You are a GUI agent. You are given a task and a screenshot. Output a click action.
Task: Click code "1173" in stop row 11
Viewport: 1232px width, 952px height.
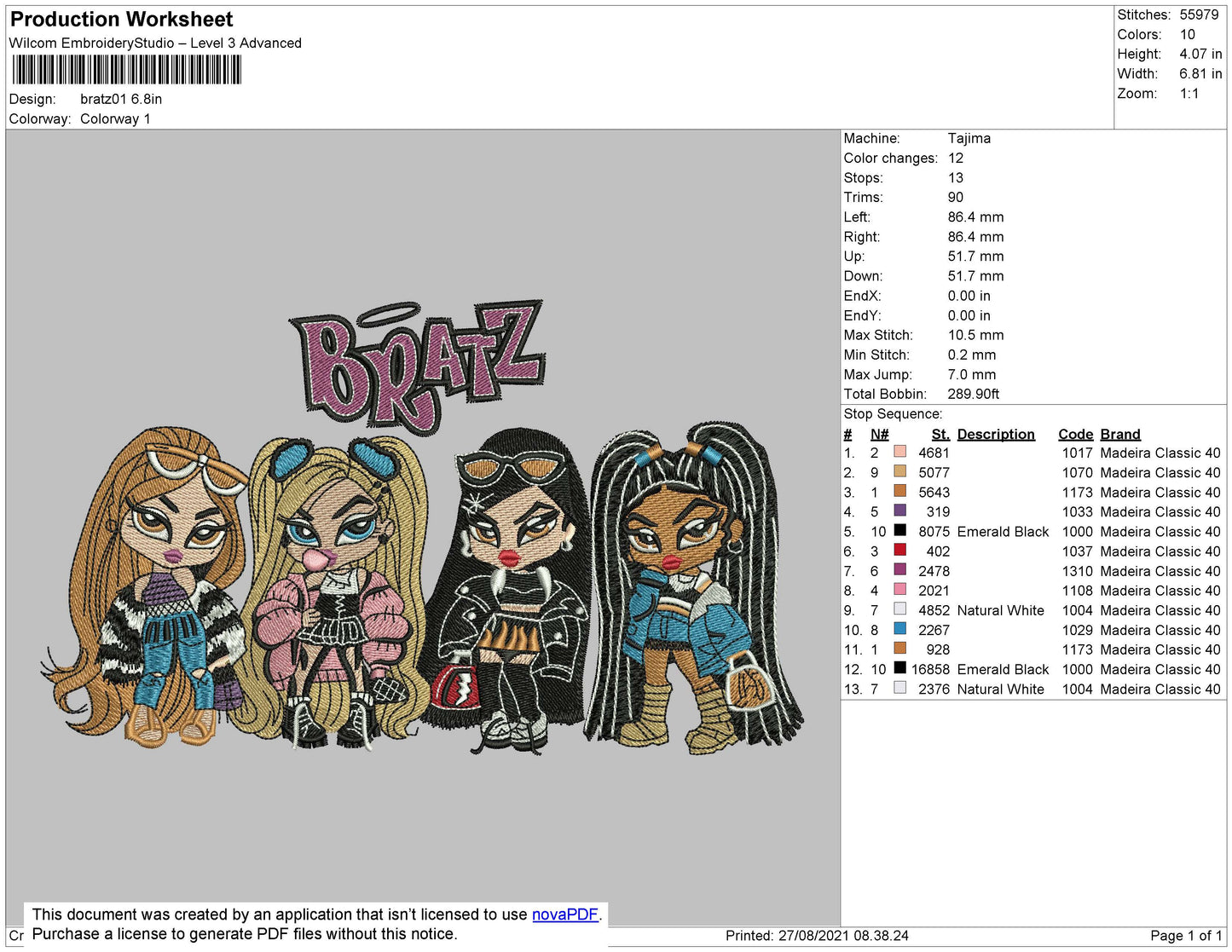(x=1077, y=649)
